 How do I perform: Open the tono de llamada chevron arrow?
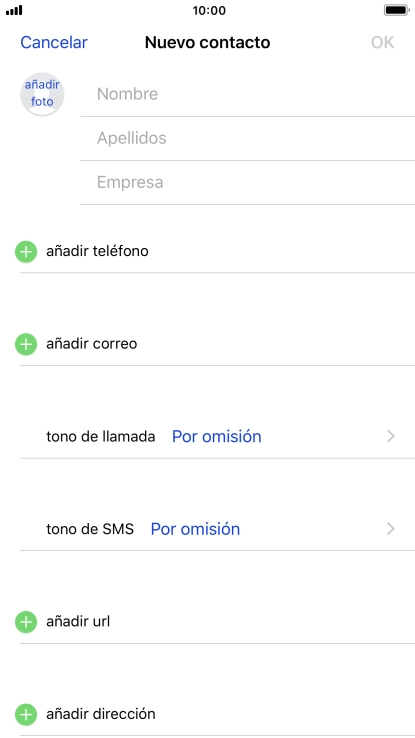pos(391,436)
